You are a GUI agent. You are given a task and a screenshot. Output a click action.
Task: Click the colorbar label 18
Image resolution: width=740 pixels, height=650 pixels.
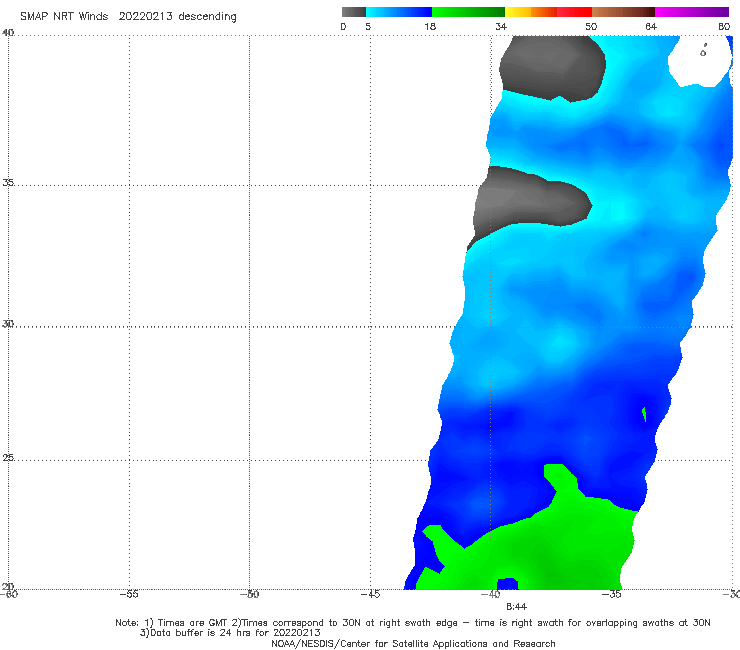point(430,26)
